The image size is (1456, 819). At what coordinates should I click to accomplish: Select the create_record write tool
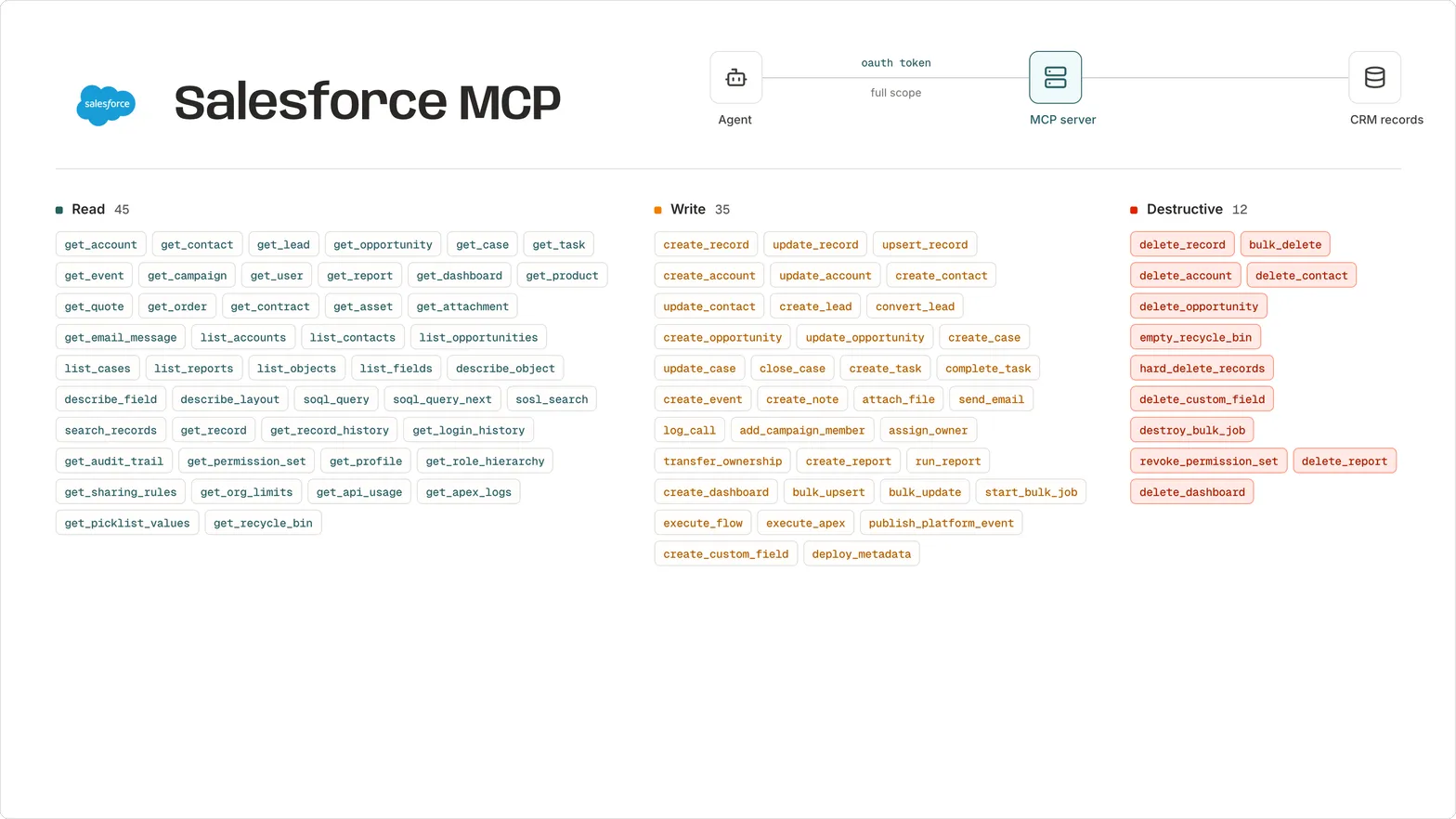pyautogui.click(x=706, y=244)
